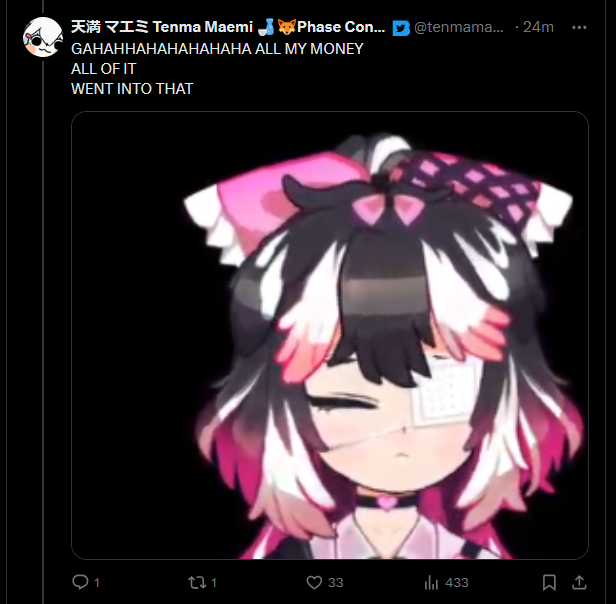The height and width of the screenshot is (604, 616).
Task: Bookmark this tweet
Action: [x=549, y=582]
